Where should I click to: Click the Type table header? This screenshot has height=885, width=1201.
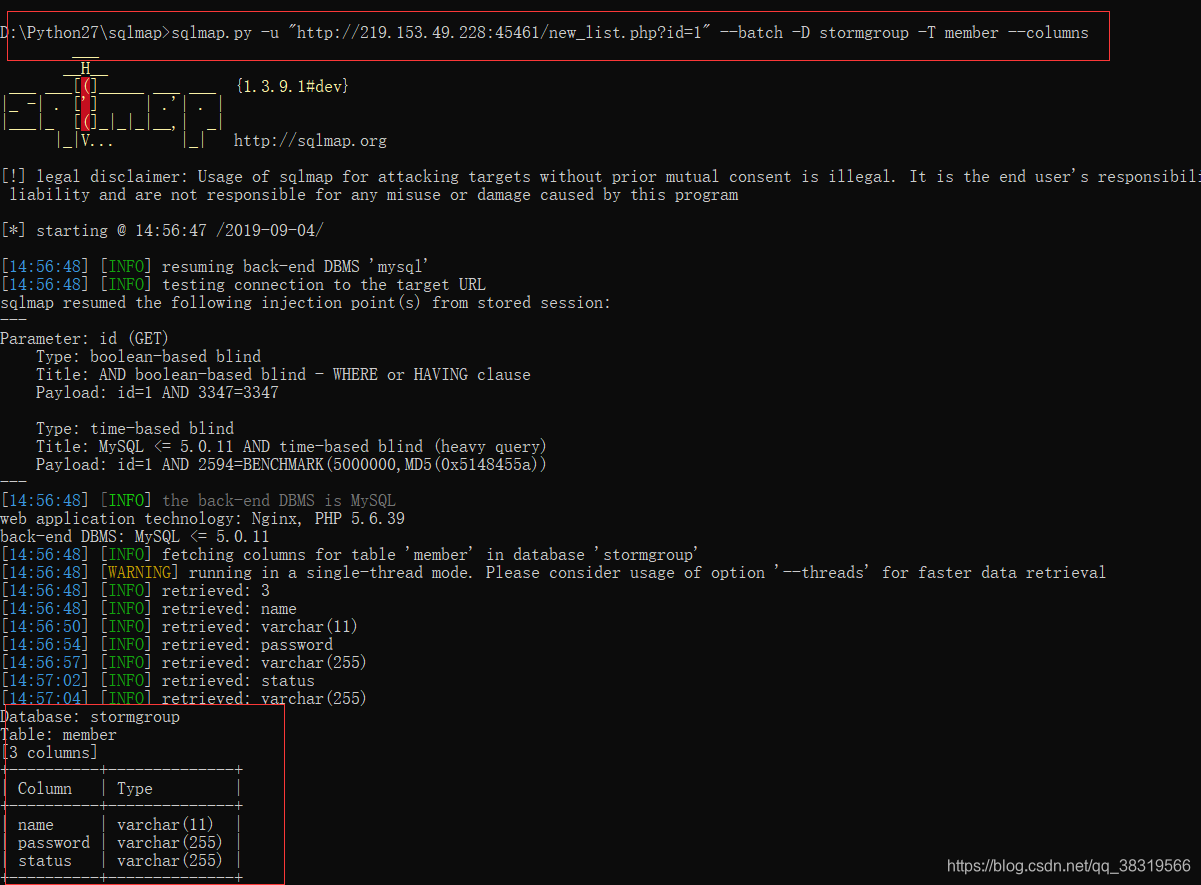pyautogui.click(x=135, y=789)
